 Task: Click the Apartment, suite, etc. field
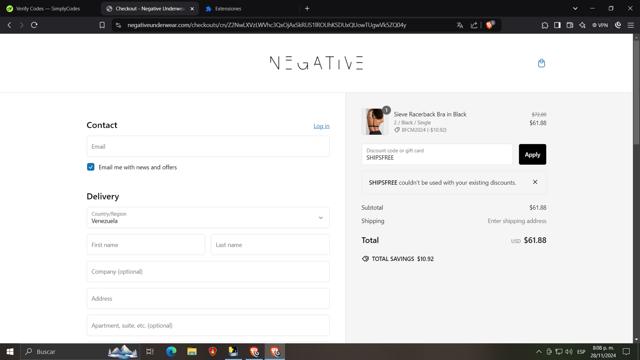point(208,325)
